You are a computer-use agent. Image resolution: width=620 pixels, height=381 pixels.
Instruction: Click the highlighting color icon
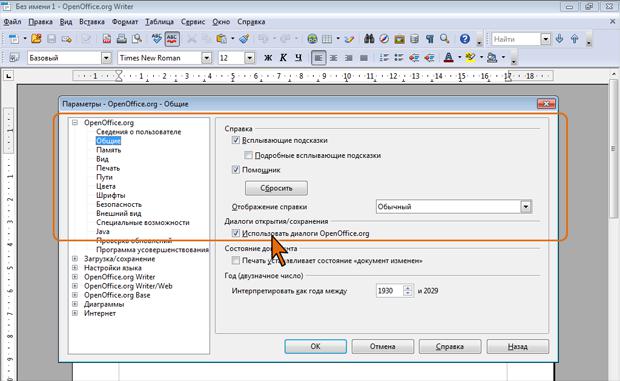(470, 58)
